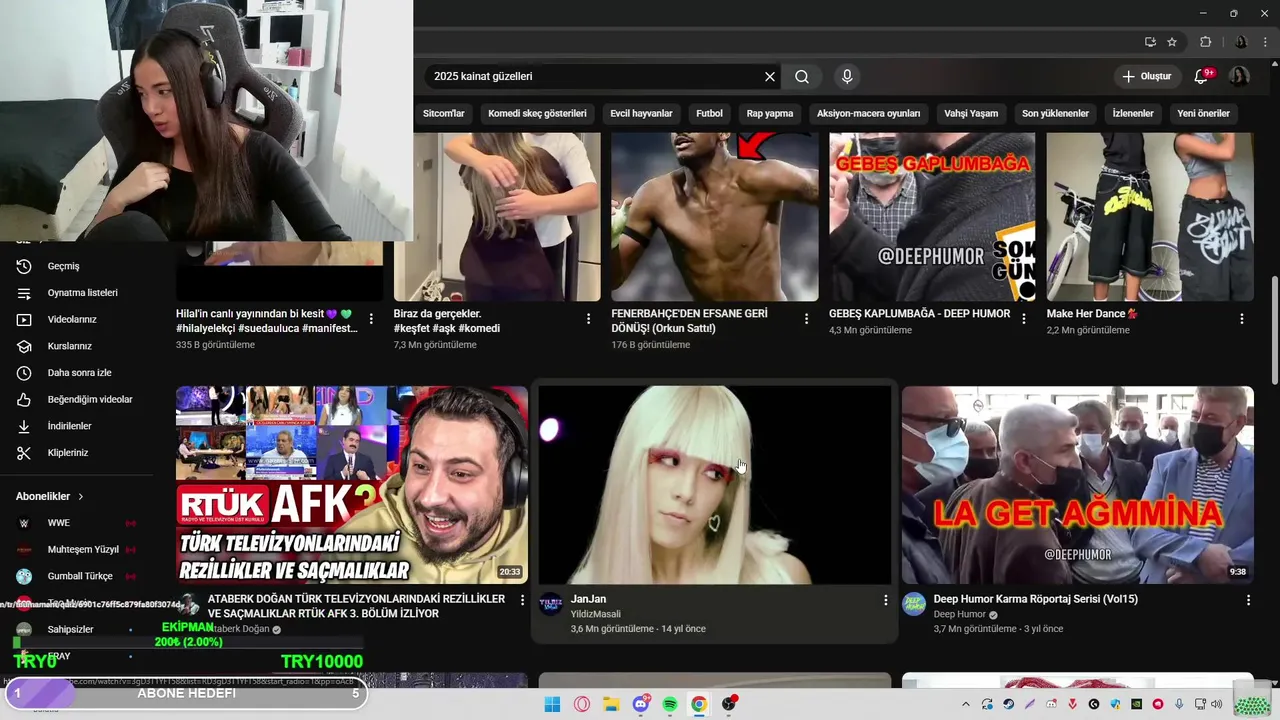Select the Futbol filter chip

pos(709,113)
